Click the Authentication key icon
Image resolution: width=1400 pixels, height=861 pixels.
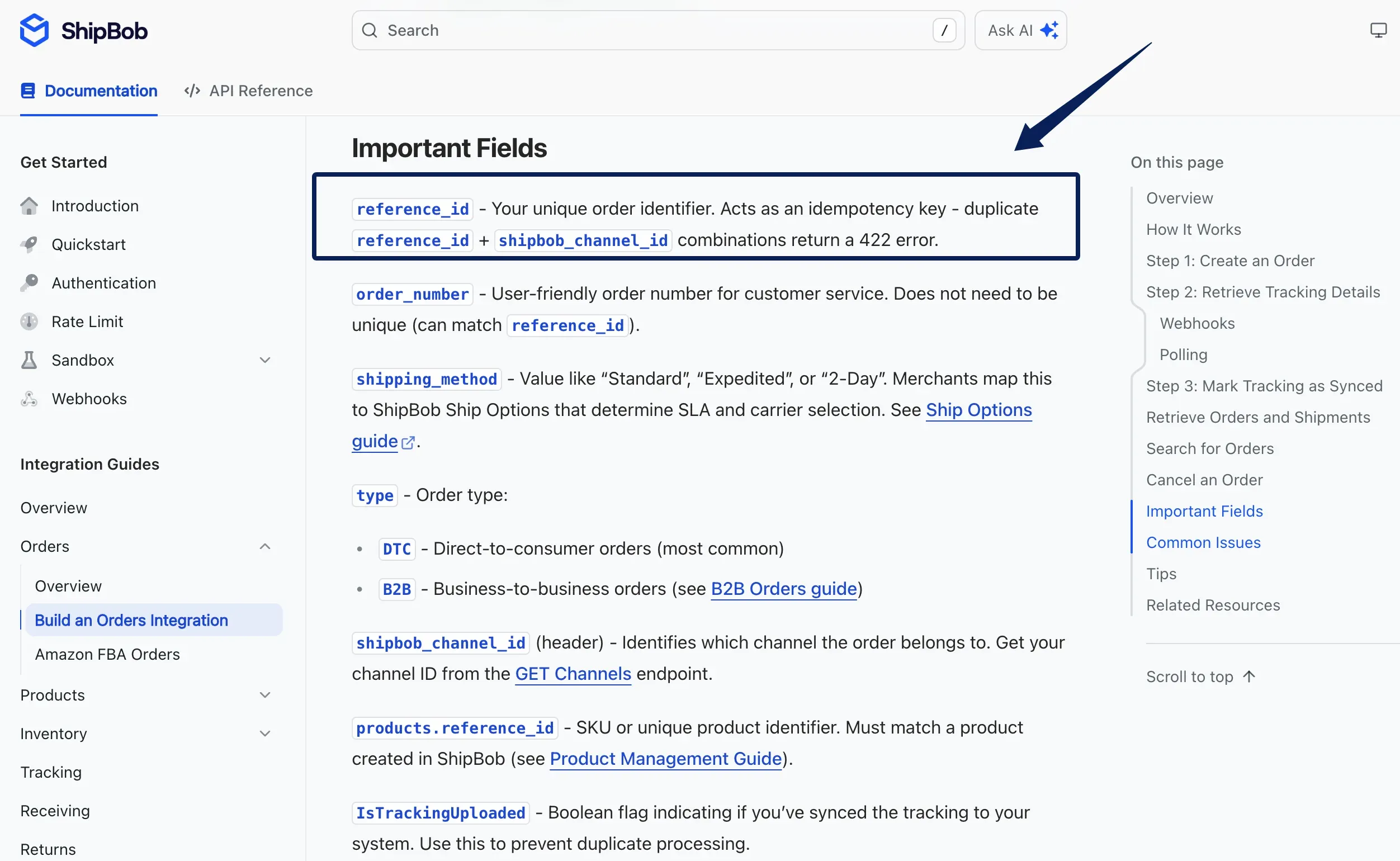click(29, 283)
